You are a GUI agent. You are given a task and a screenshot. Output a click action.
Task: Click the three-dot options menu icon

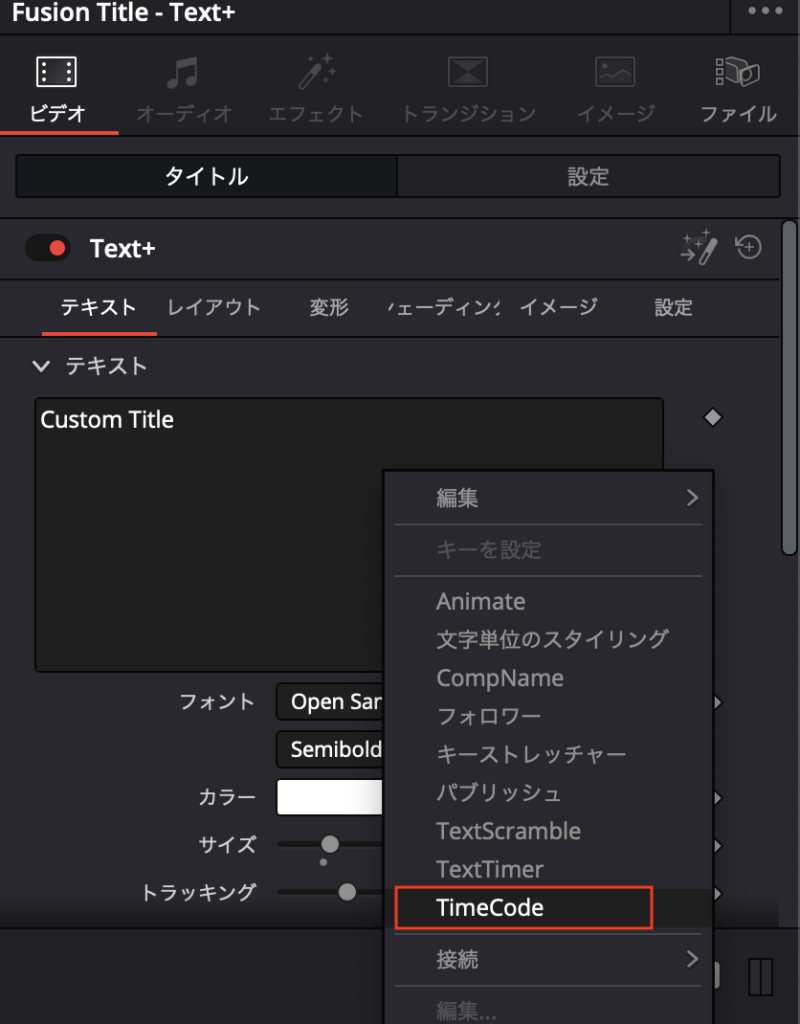coord(765,12)
